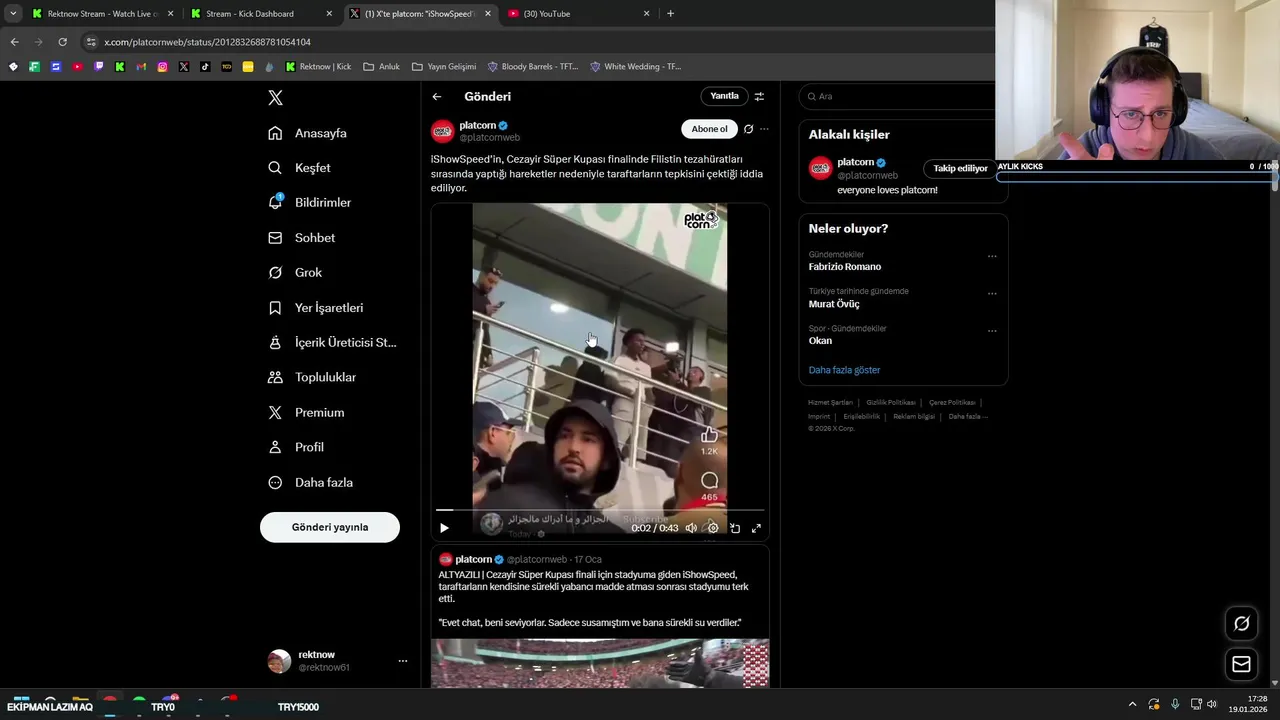The height and width of the screenshot is (720, 1280).
Task: Open Twitch bookmark icon
Action: tap(98, 67)
